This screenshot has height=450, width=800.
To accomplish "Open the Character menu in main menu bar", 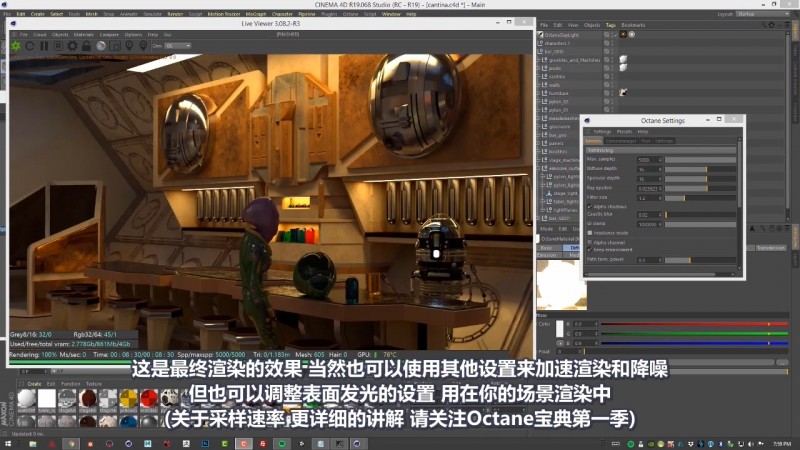I will coord(282,14).
